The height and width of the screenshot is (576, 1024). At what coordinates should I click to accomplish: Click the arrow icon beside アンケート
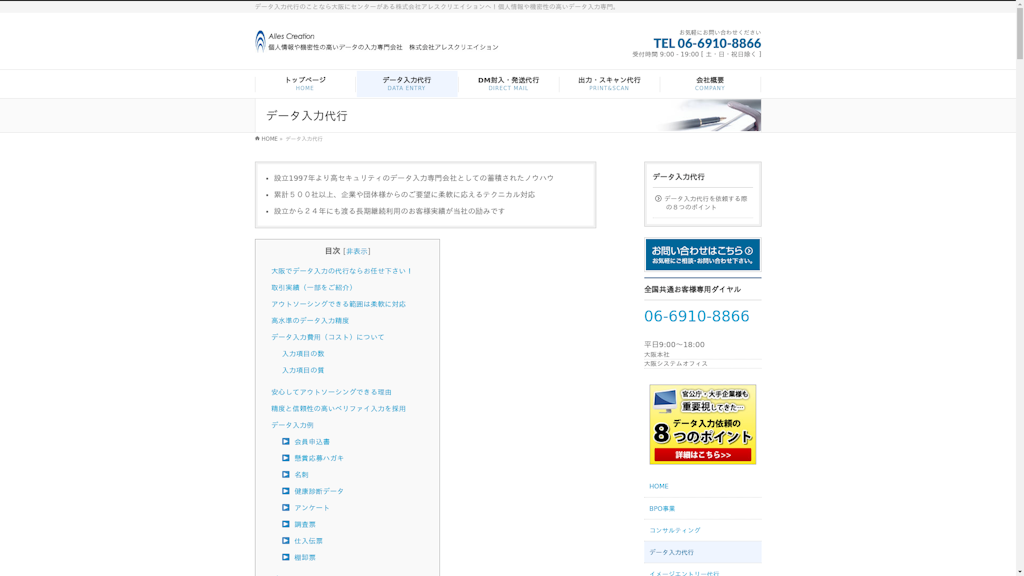click(286, 506)
